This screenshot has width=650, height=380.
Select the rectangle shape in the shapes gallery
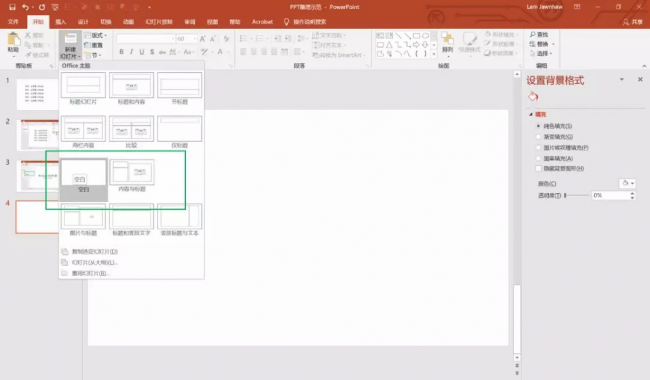416,36
